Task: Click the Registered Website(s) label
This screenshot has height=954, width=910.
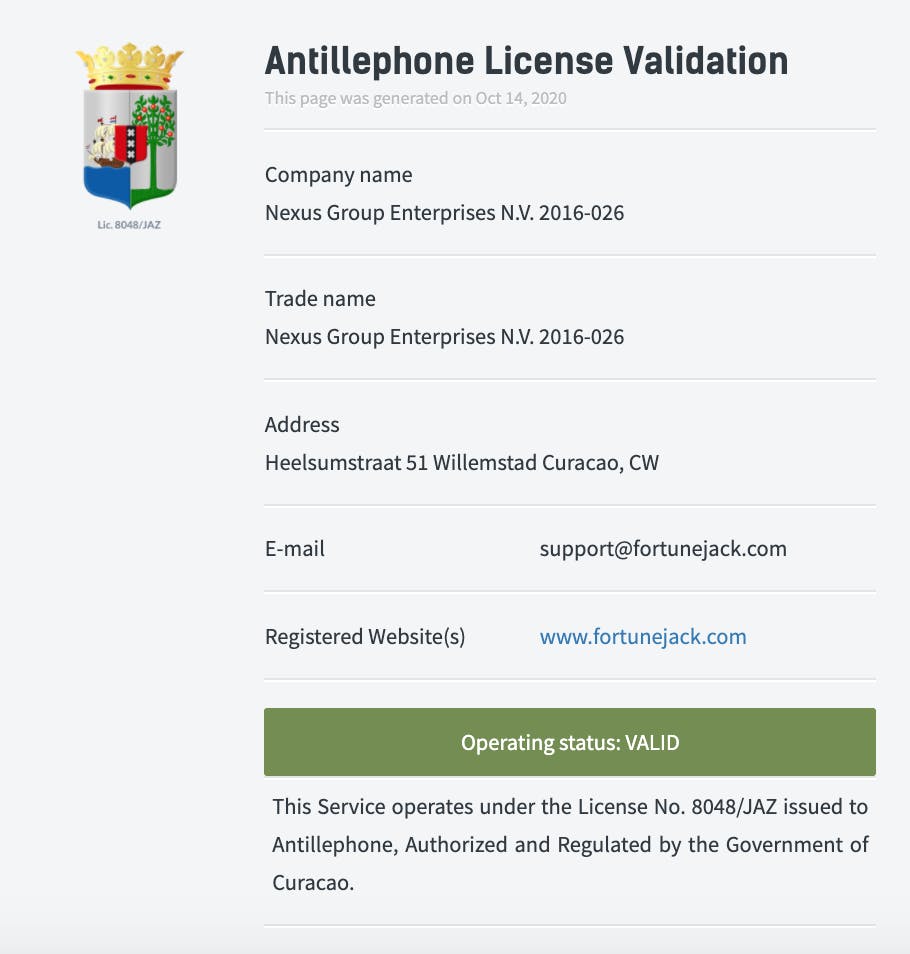Action: point(365,637)
